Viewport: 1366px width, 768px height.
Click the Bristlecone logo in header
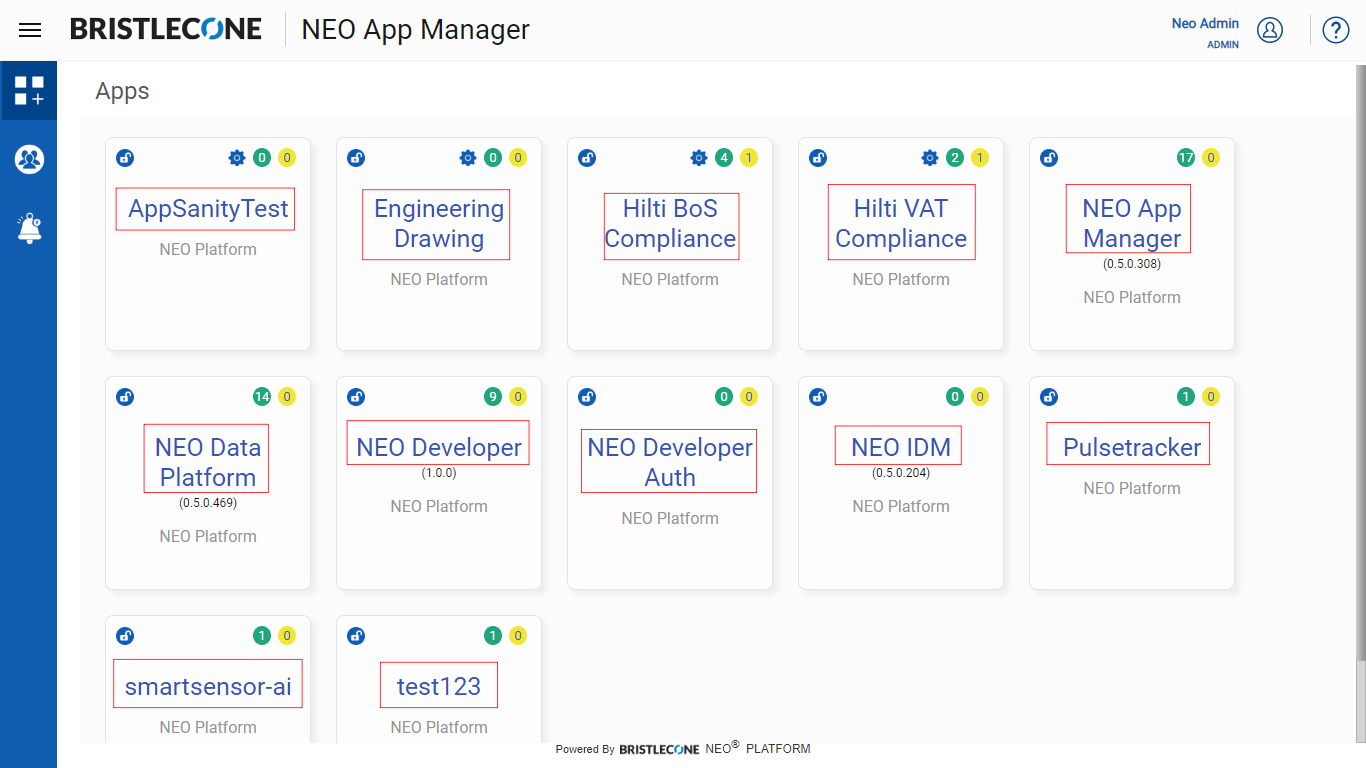coord(166,30)
